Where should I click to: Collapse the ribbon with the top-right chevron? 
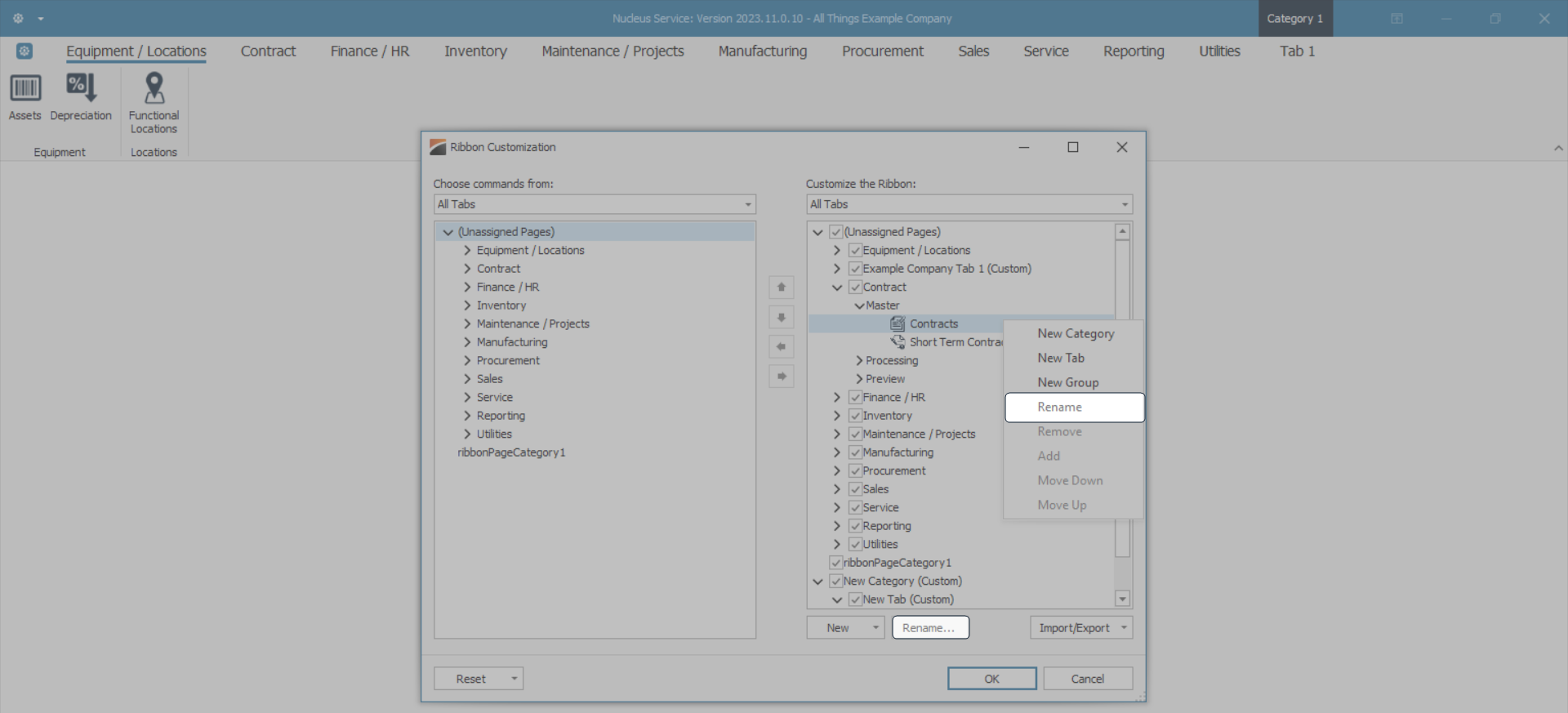tap(1558, 149)
